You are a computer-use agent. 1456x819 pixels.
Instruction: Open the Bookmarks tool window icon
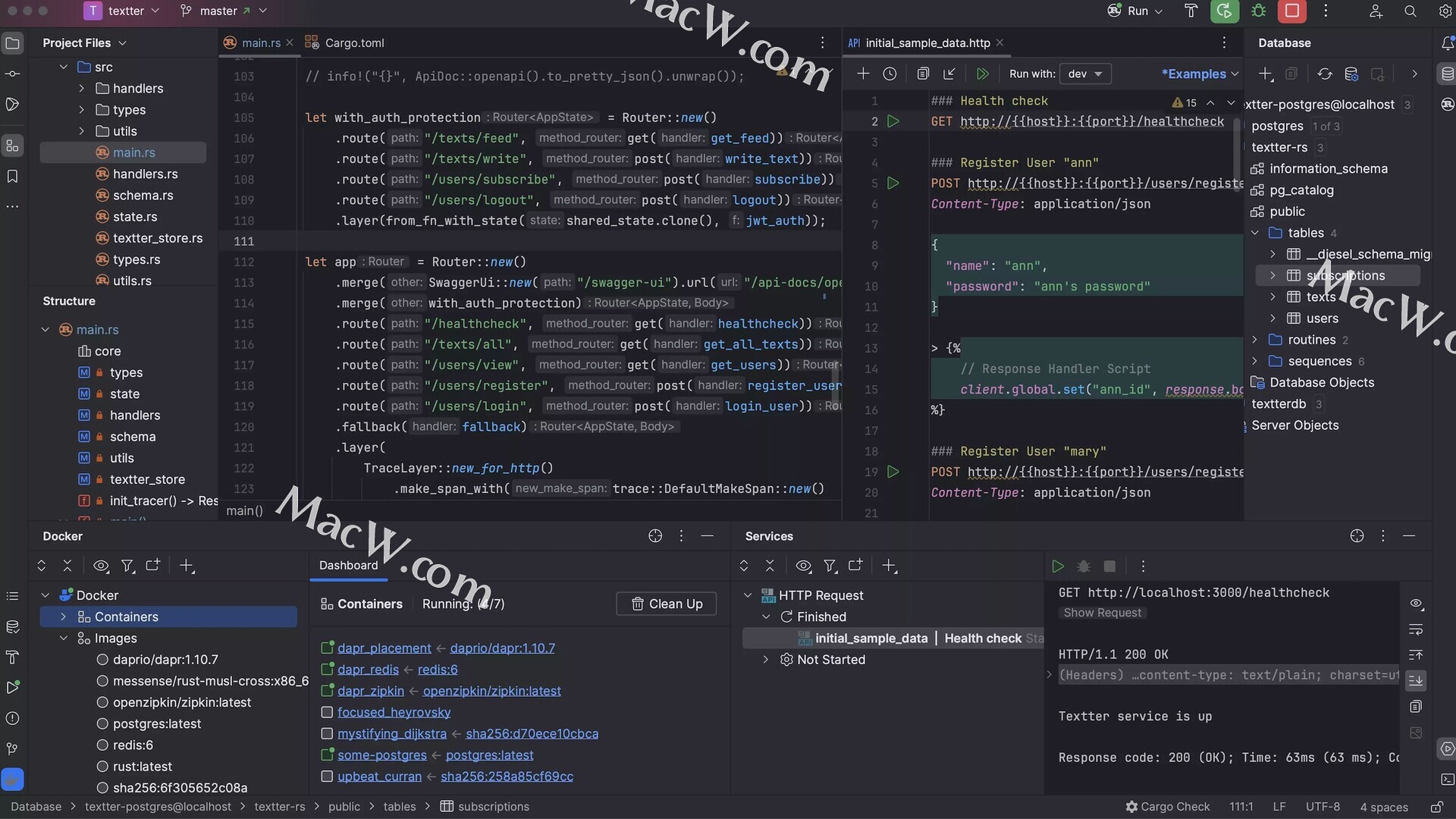pos(12,176)
